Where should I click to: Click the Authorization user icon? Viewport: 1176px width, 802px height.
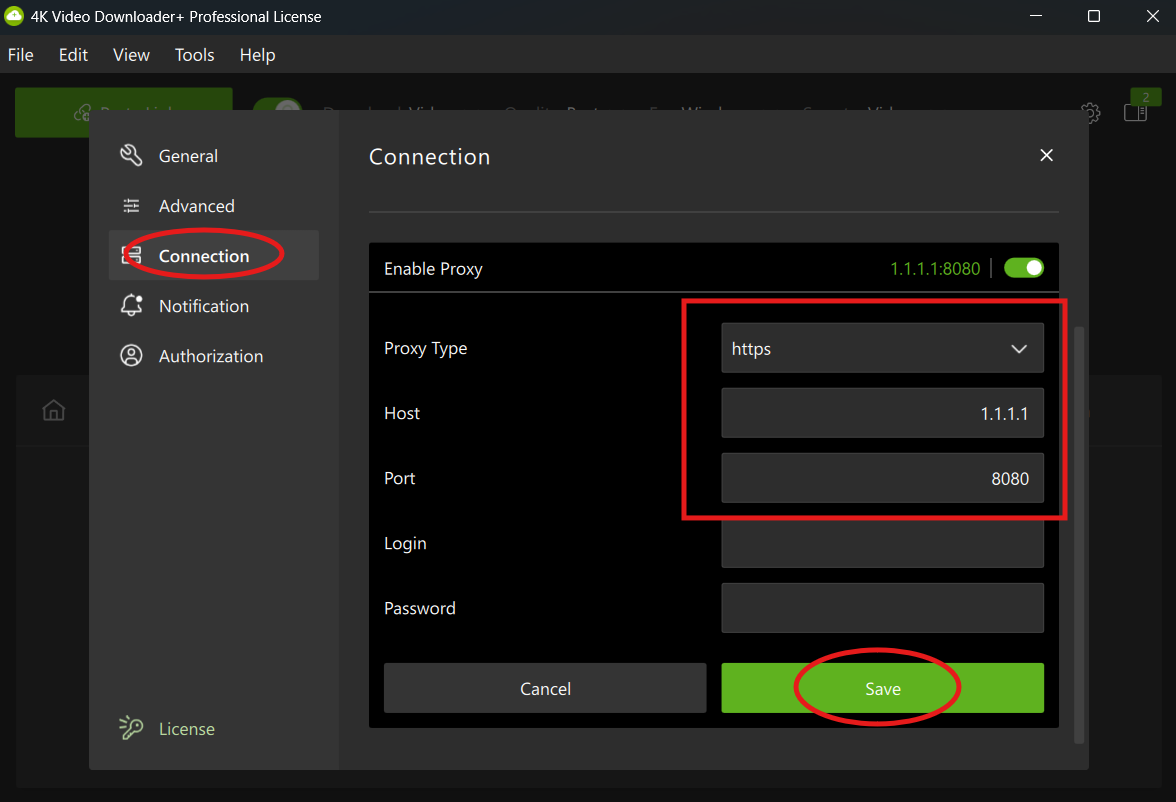click(131, 356)
